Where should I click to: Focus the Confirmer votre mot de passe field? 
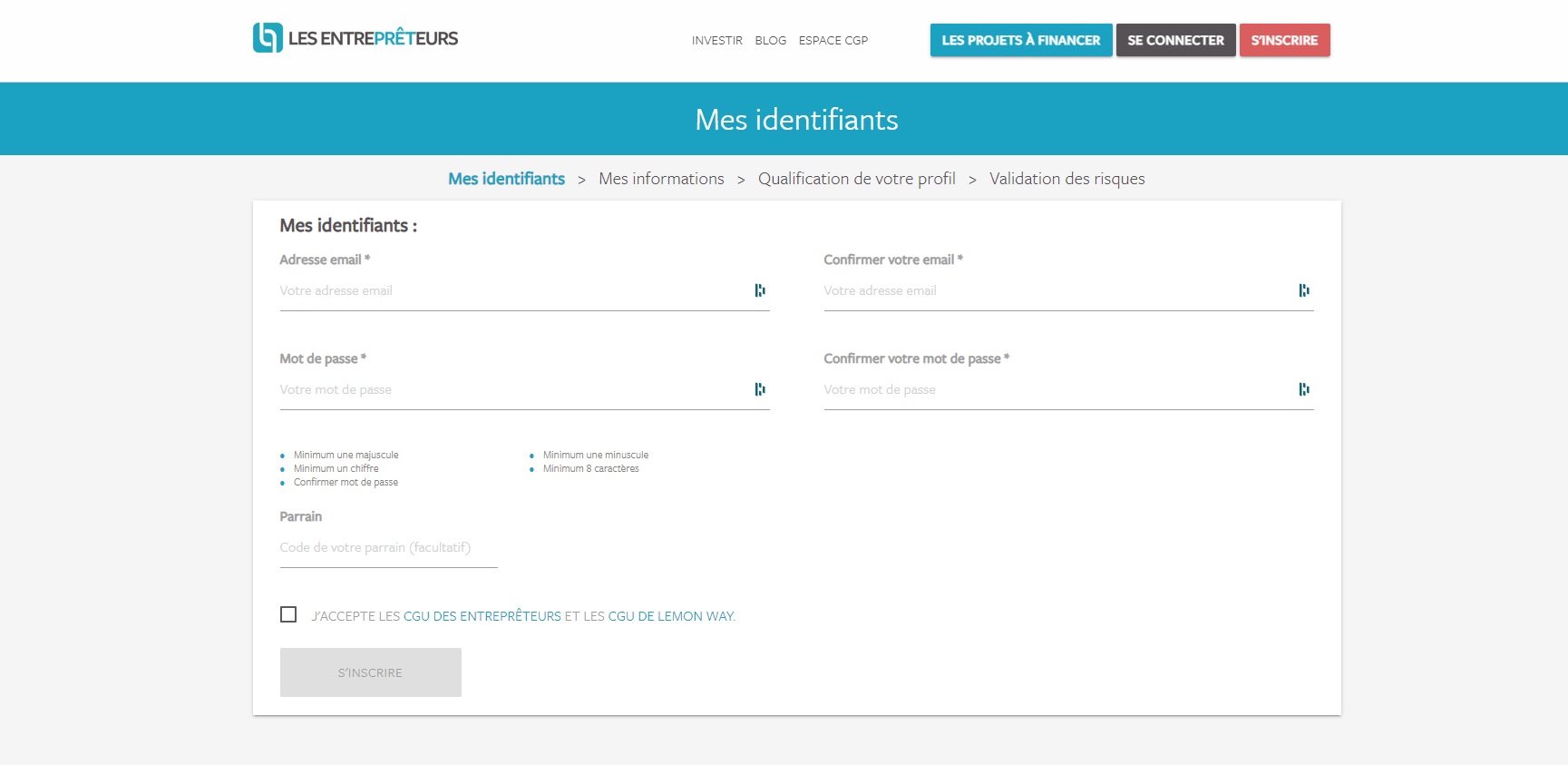tap(1068, 390)
